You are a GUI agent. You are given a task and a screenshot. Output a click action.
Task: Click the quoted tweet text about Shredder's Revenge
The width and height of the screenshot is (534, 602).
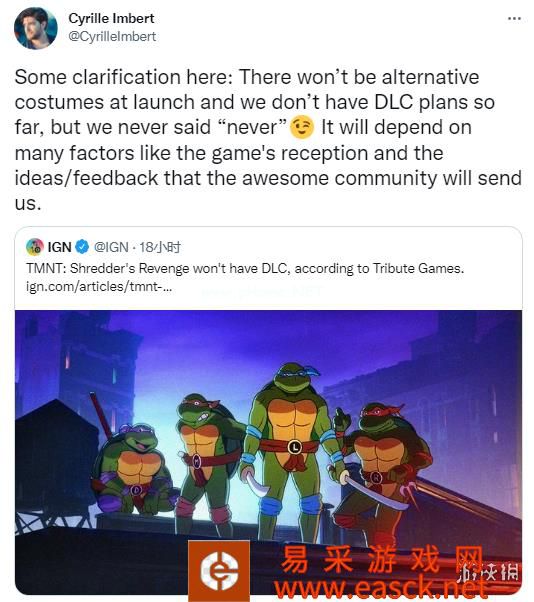(x=245, y=268)
